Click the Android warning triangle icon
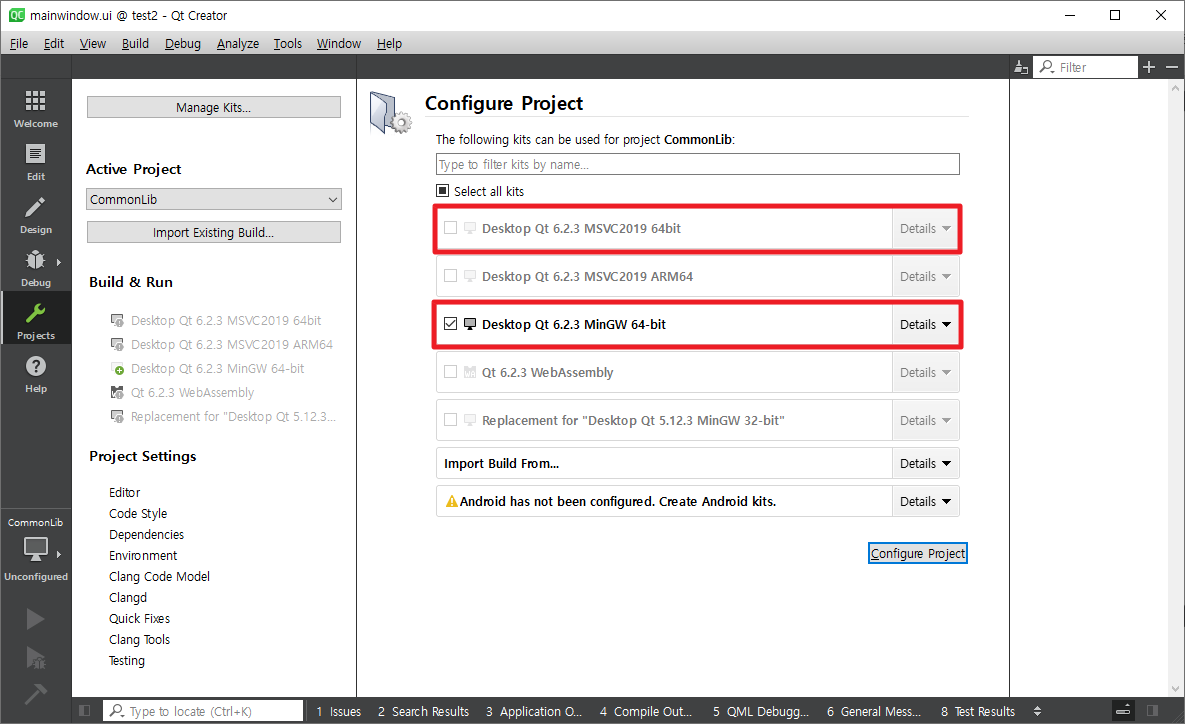Image resolution: width=1185 pixels, height=724 pixels. 452,501
